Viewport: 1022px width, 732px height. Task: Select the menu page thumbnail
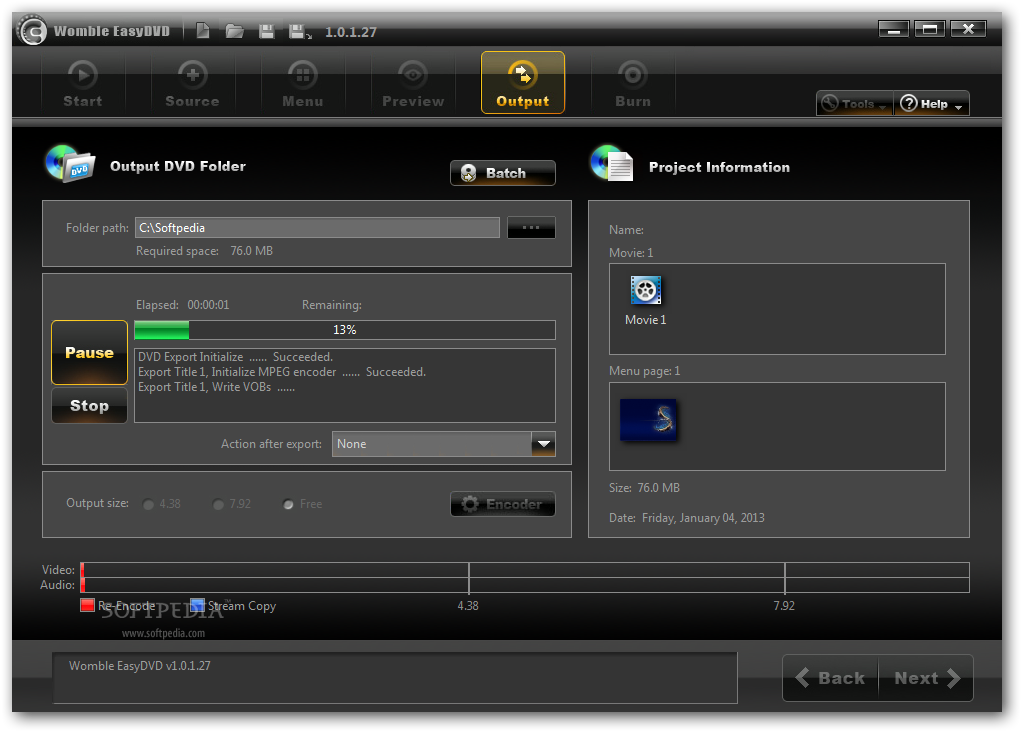pos(648,420)
